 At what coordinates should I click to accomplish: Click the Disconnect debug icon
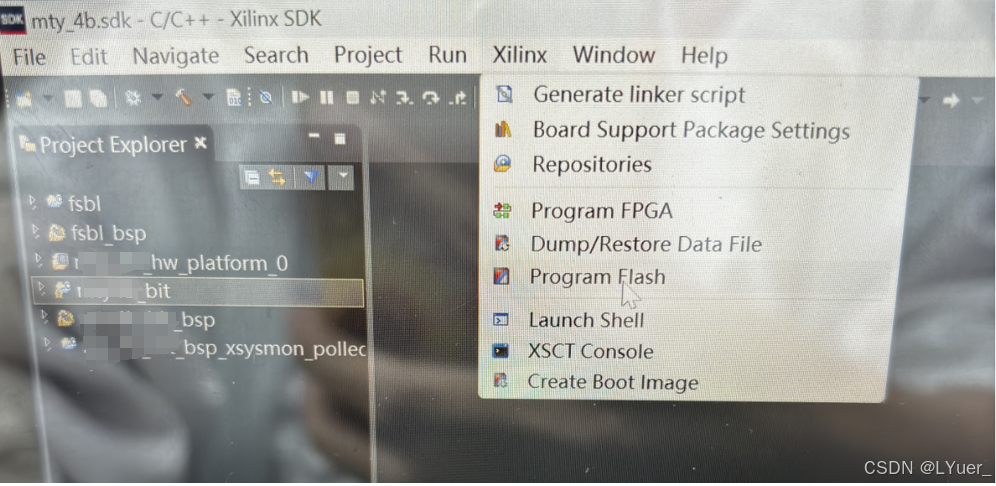click(379, 97)
